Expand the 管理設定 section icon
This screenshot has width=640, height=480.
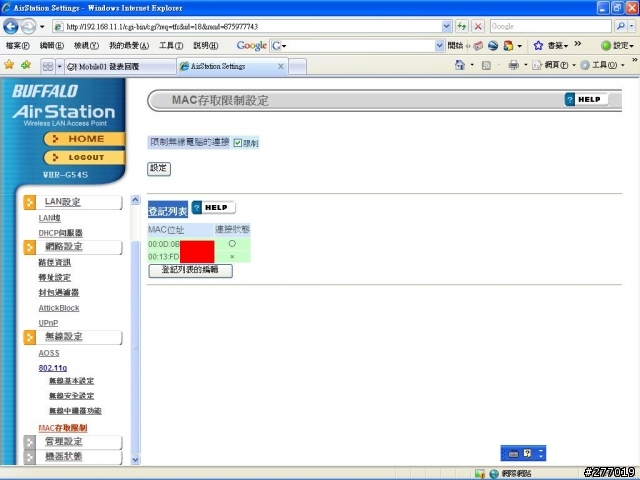click(x=29, y=442)
